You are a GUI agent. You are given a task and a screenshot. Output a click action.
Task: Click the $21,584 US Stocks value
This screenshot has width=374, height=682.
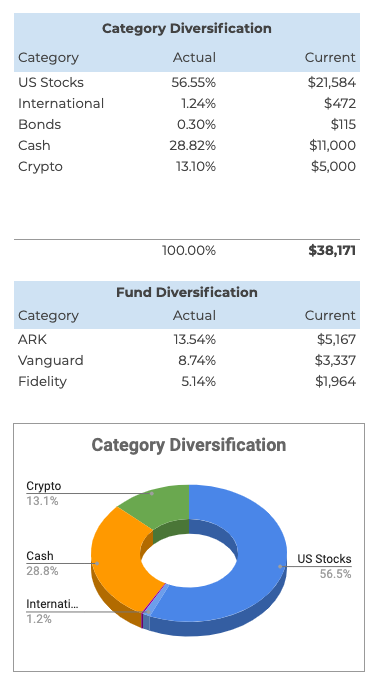point(331,82)
